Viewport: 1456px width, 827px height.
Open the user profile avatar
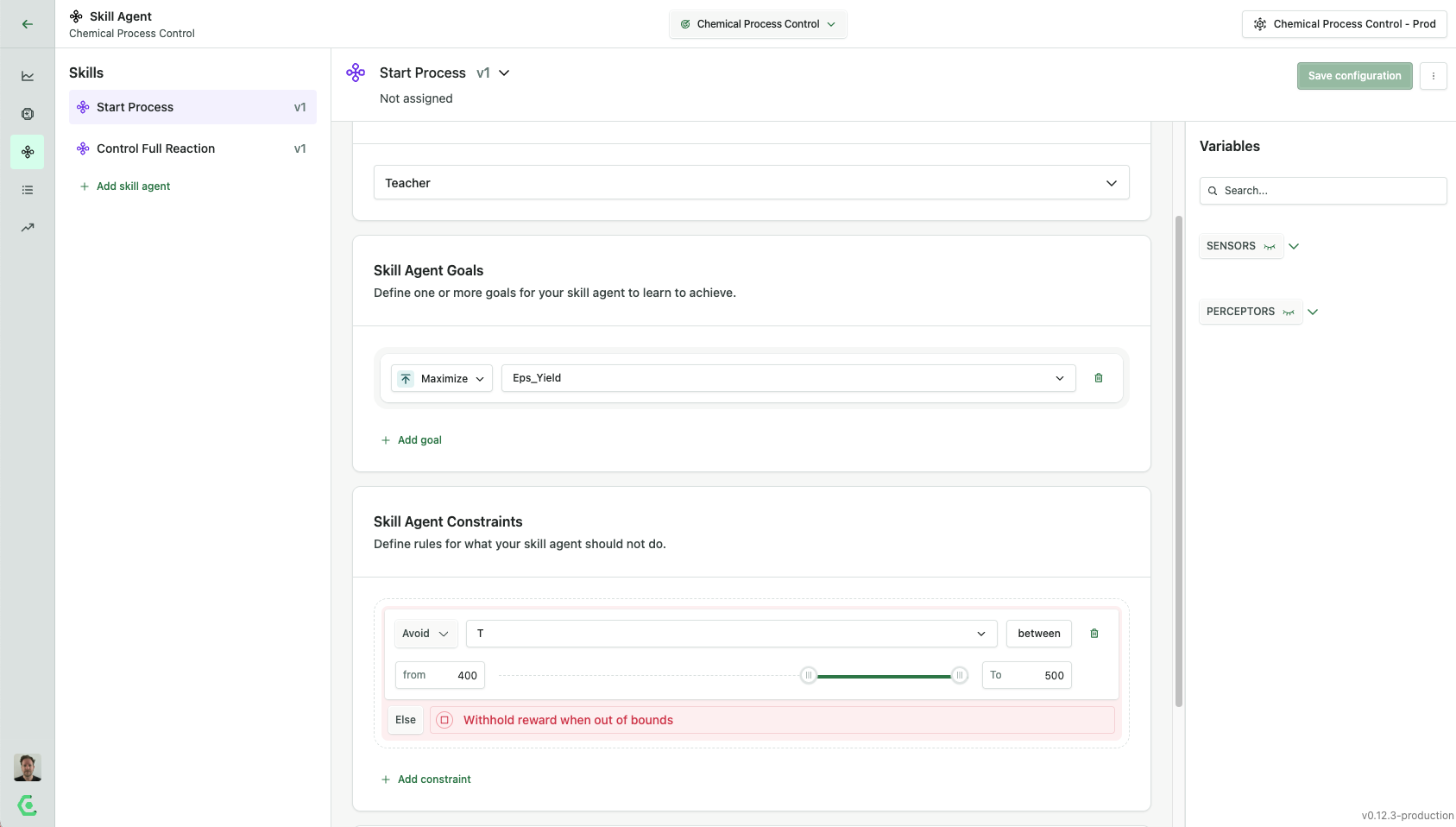28,767
